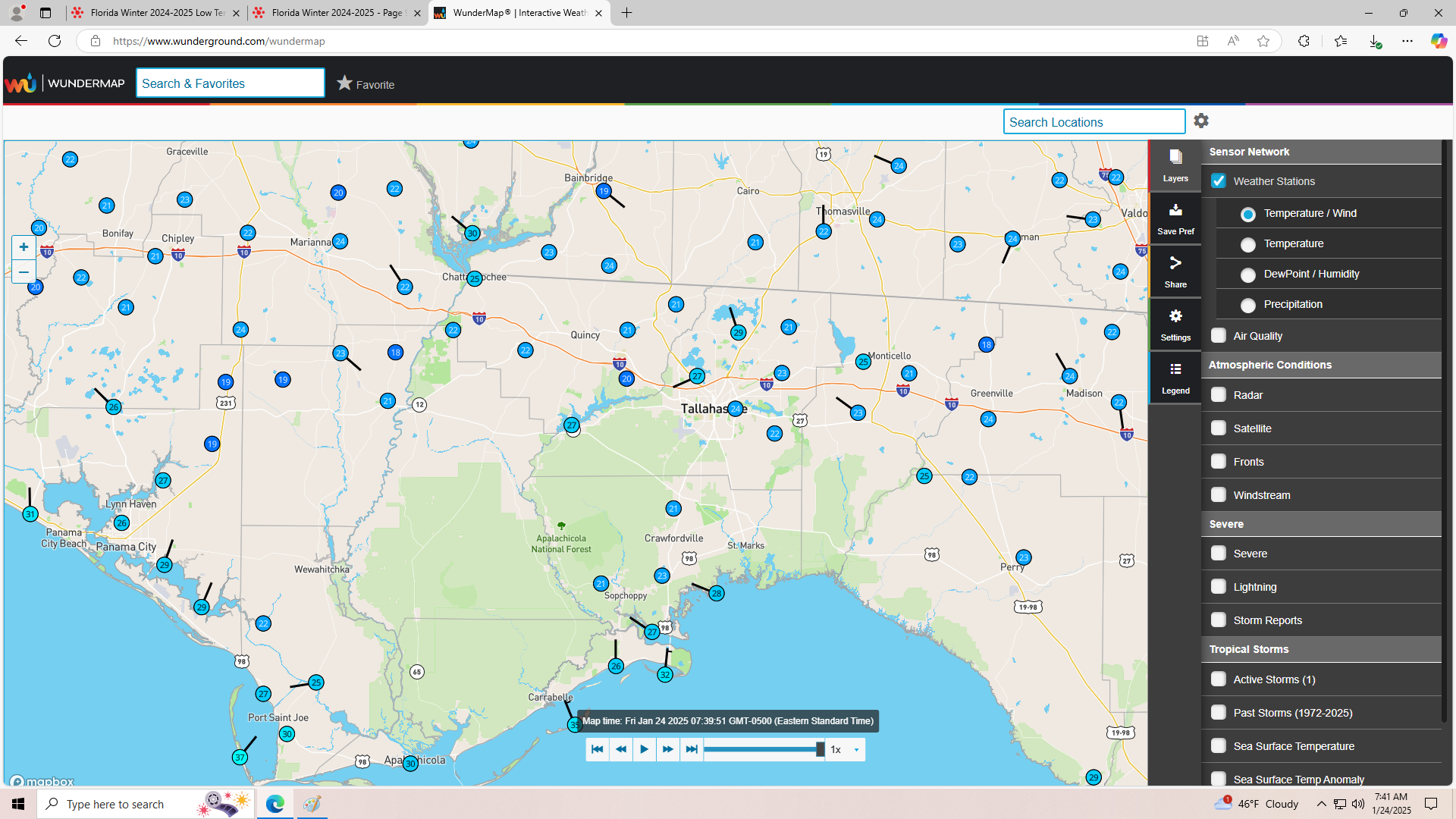Click the browser address bar URL

tap(219, 41)
